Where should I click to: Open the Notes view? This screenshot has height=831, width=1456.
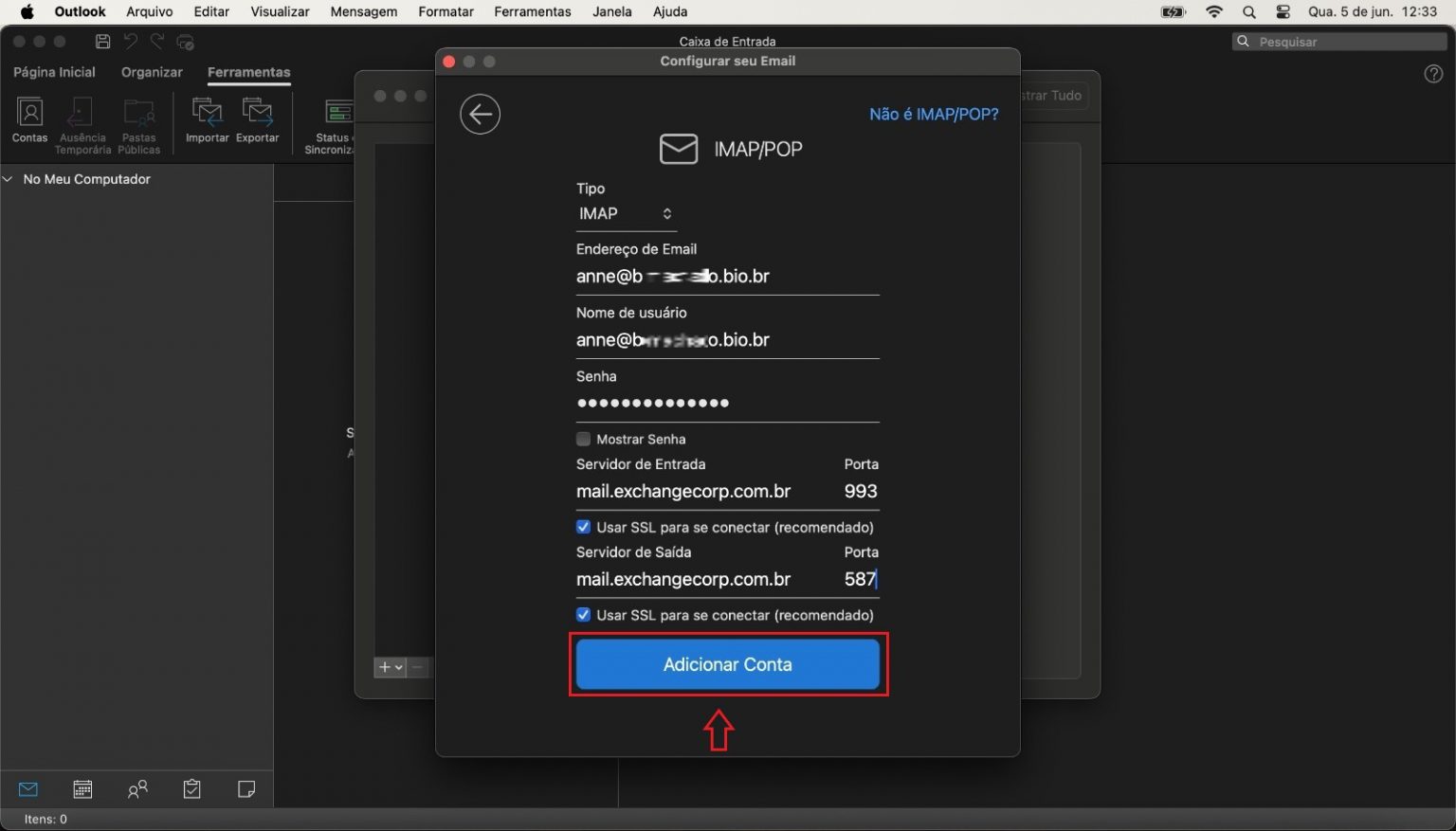246,788
